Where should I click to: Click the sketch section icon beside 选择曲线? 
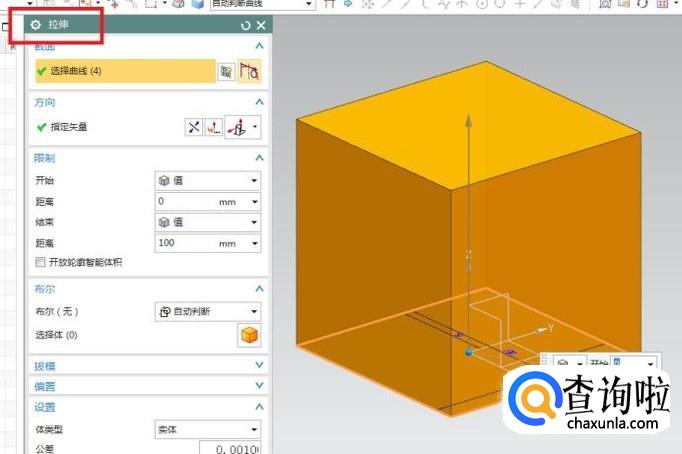click(x=227, y=71)
